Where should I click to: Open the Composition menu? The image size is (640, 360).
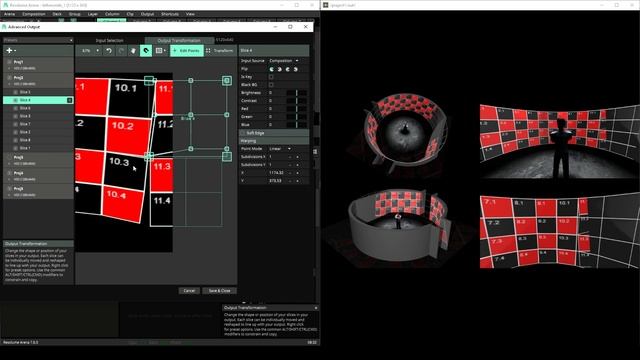coord(34,14)
